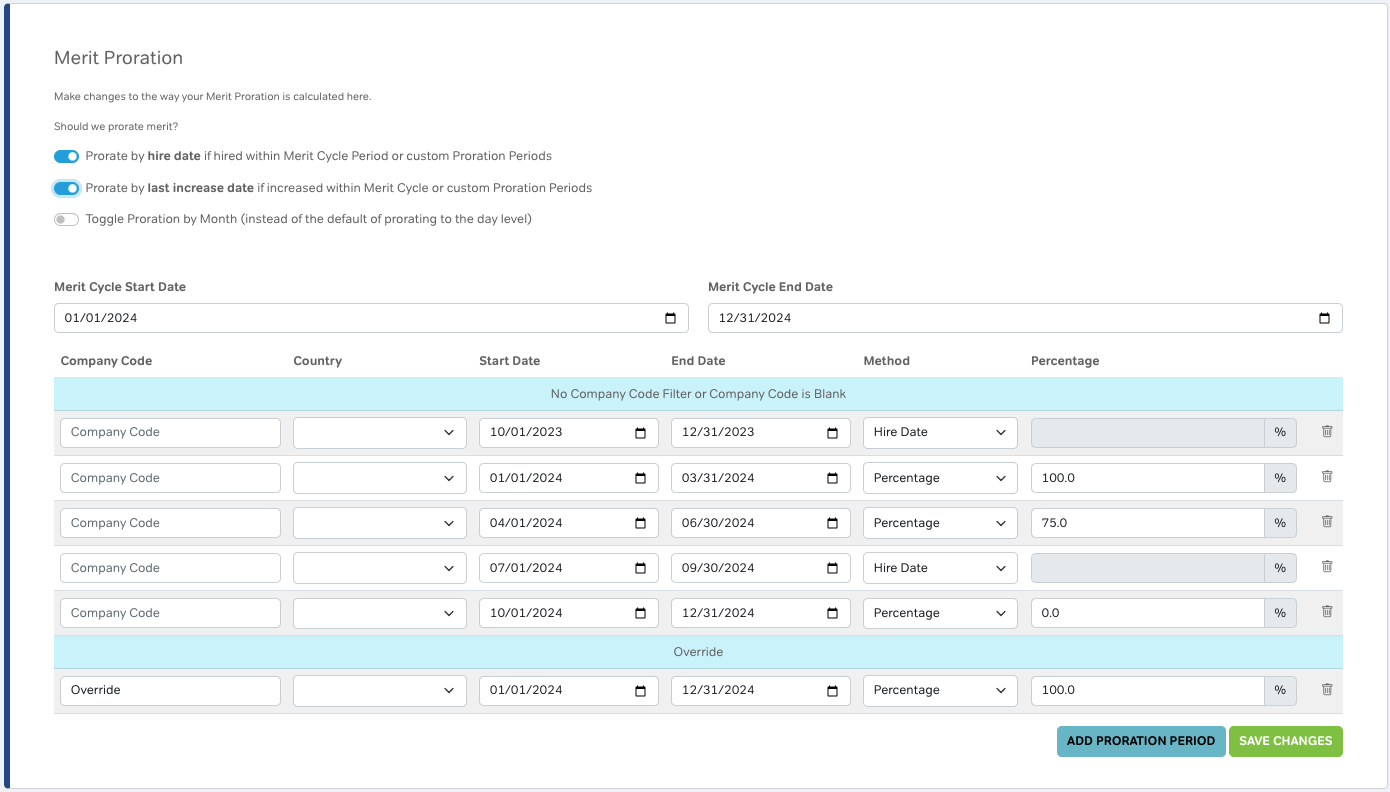The width and height of the screenshot is (1390, 792).
Task: Delete the 0.0 percentage proration row
Action: click(x=1327, y=612)
